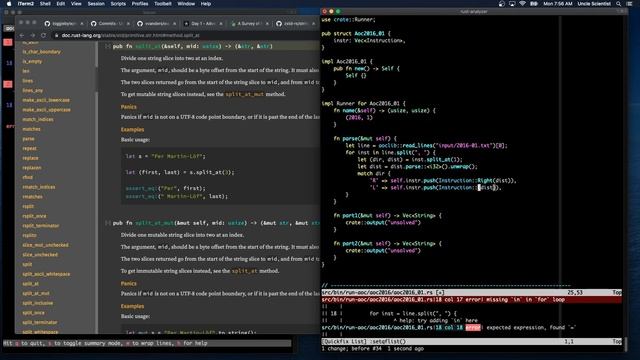Follow split_at_mut link in split_at description

click(244, 94)
